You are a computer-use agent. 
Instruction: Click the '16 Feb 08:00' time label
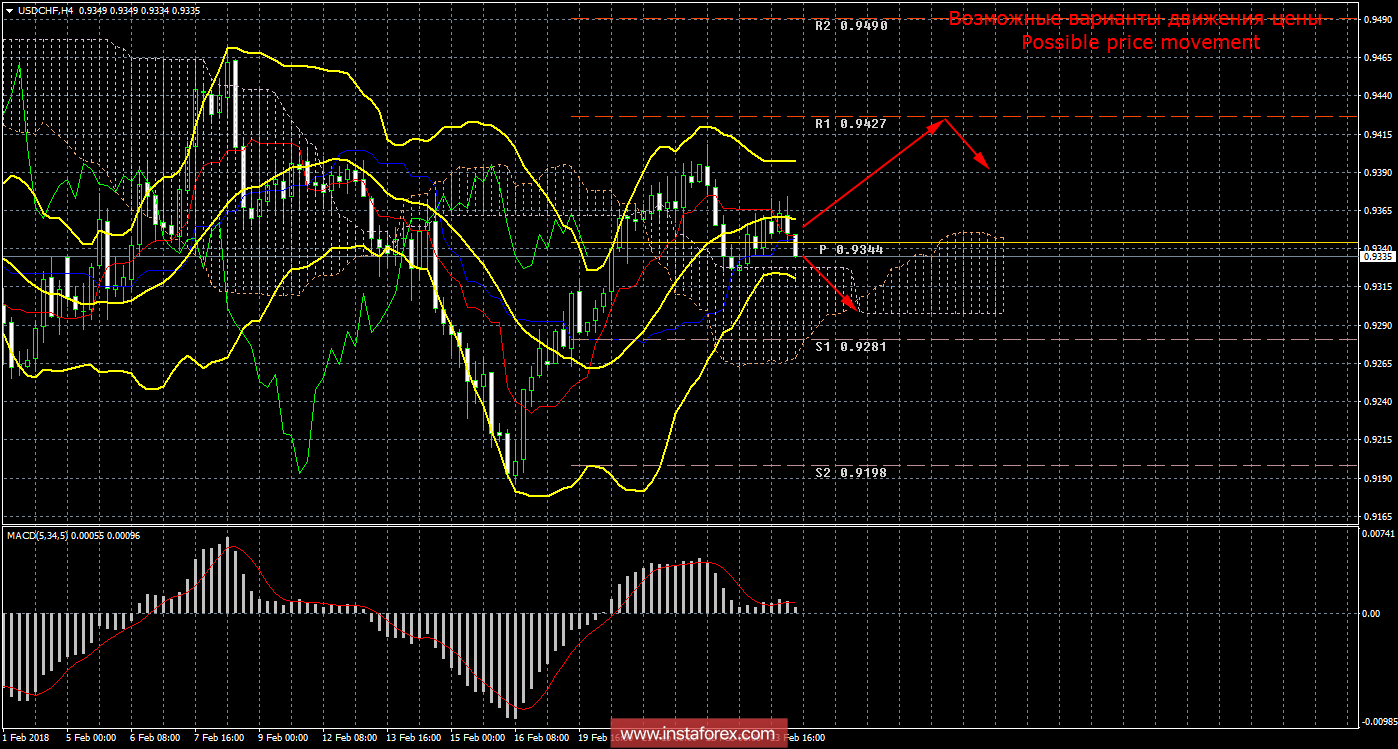543,739
